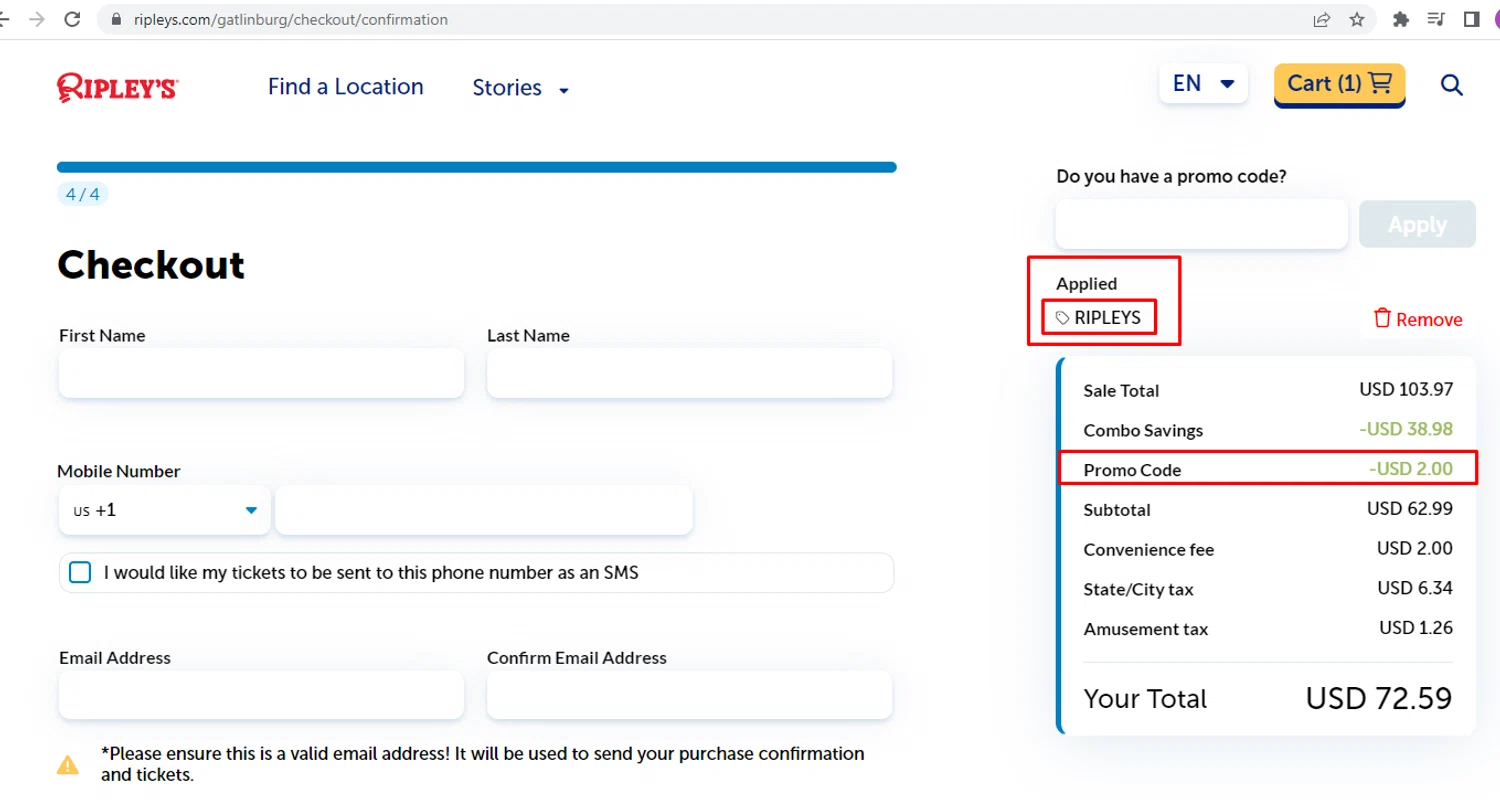The image size is (1500, 800).
Task: Click the Ripley's logo
Action: [118, 88]
